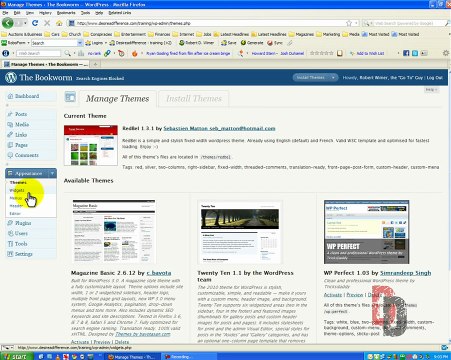
Task: Select the Manage Themes tab
Action: click(117, 99)
